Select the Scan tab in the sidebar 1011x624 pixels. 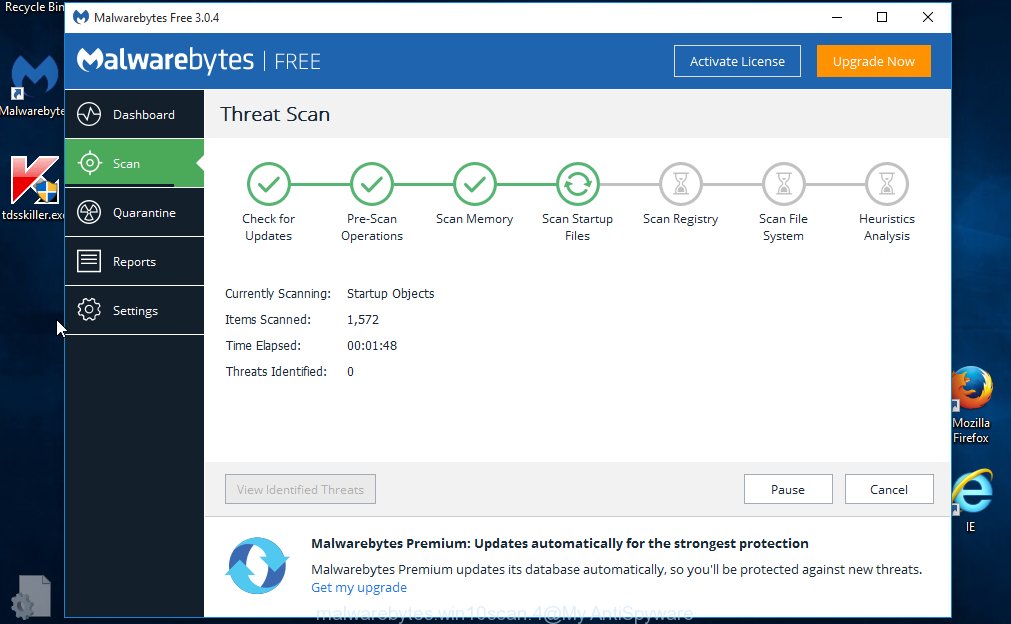point(134,163)
